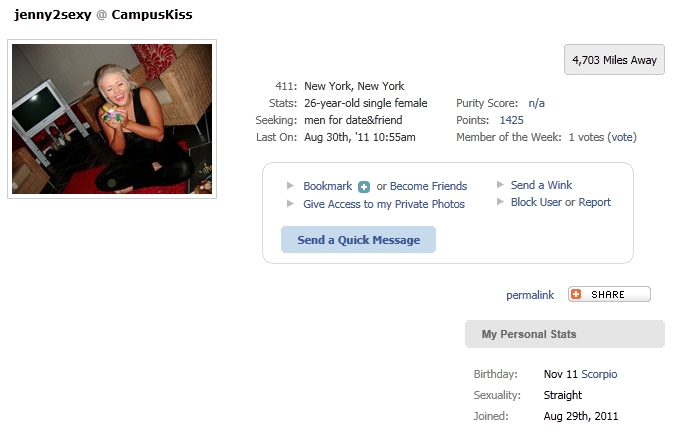Open the Purity Score n/a link

[537, 103]
